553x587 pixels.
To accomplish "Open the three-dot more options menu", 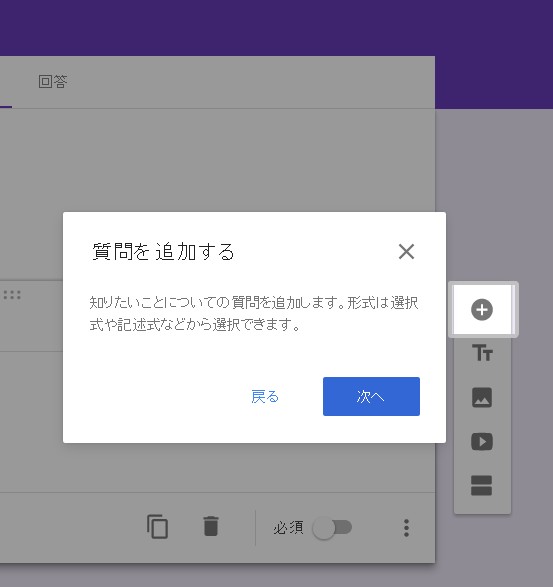I will [x=407, y=528].
